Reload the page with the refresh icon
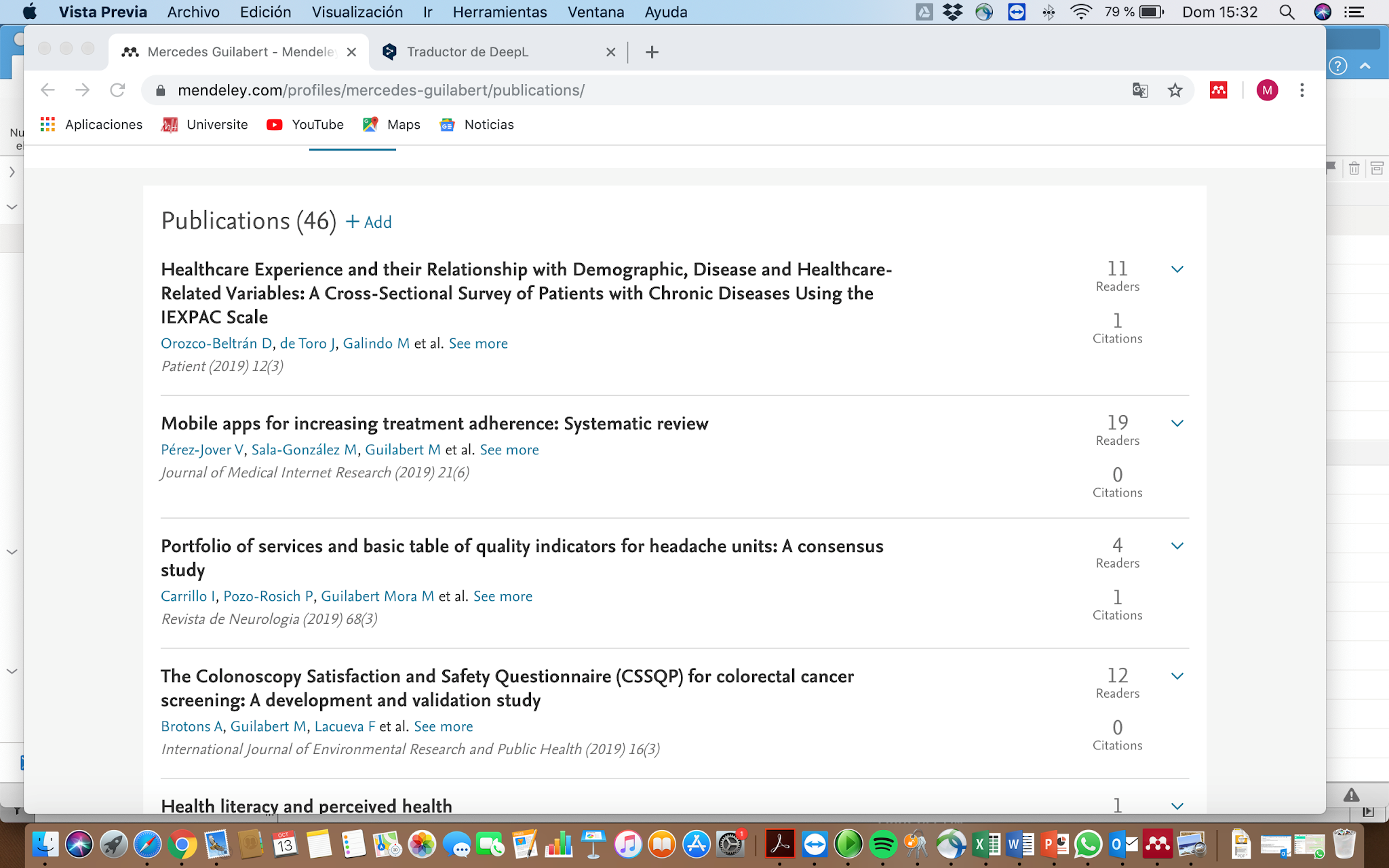 tap(117, 90)
